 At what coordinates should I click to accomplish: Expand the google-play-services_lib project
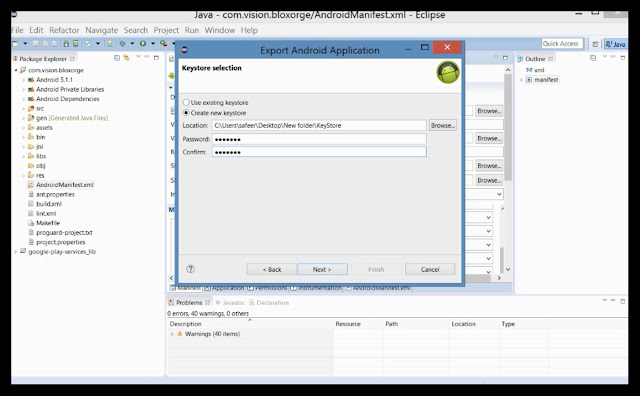point(16,252)
